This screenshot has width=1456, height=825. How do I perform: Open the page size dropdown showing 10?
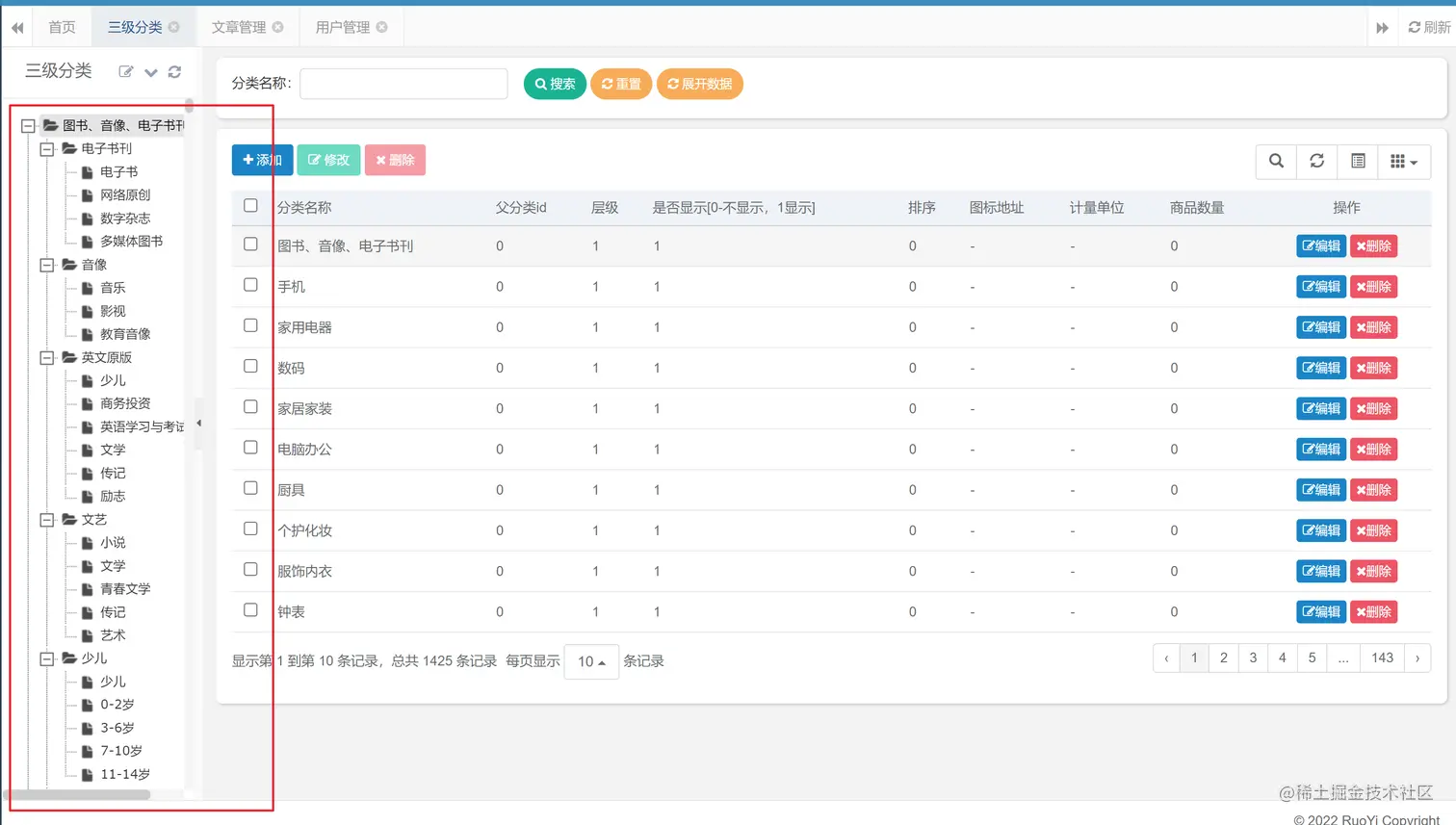[591, 661]
